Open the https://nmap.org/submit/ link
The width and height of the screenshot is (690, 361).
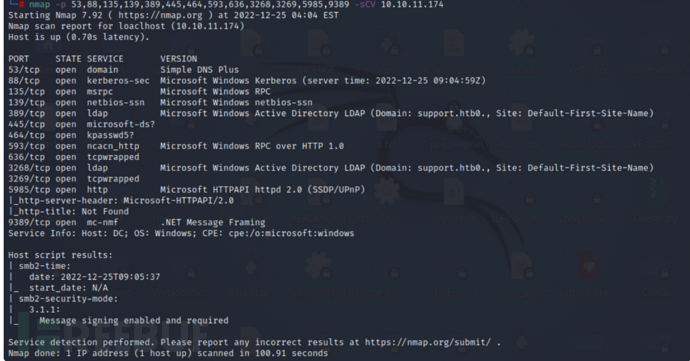click(428, 342)
